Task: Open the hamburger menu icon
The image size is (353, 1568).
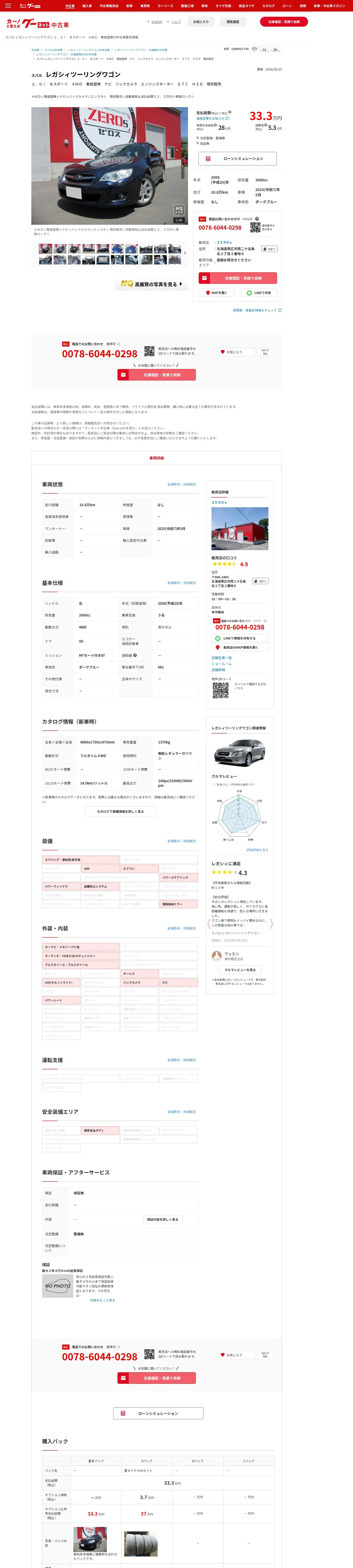Action: pyautogui.click(x=8, y=5)
